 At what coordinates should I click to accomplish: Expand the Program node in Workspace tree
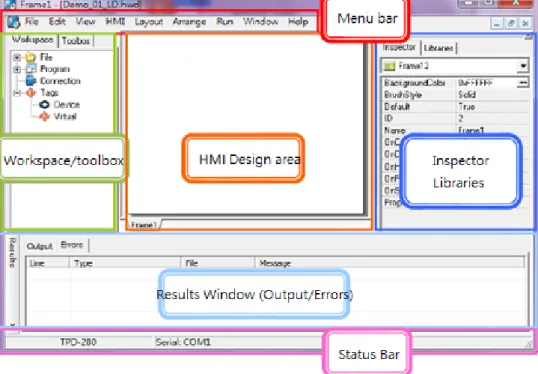[x=17, y=69]
